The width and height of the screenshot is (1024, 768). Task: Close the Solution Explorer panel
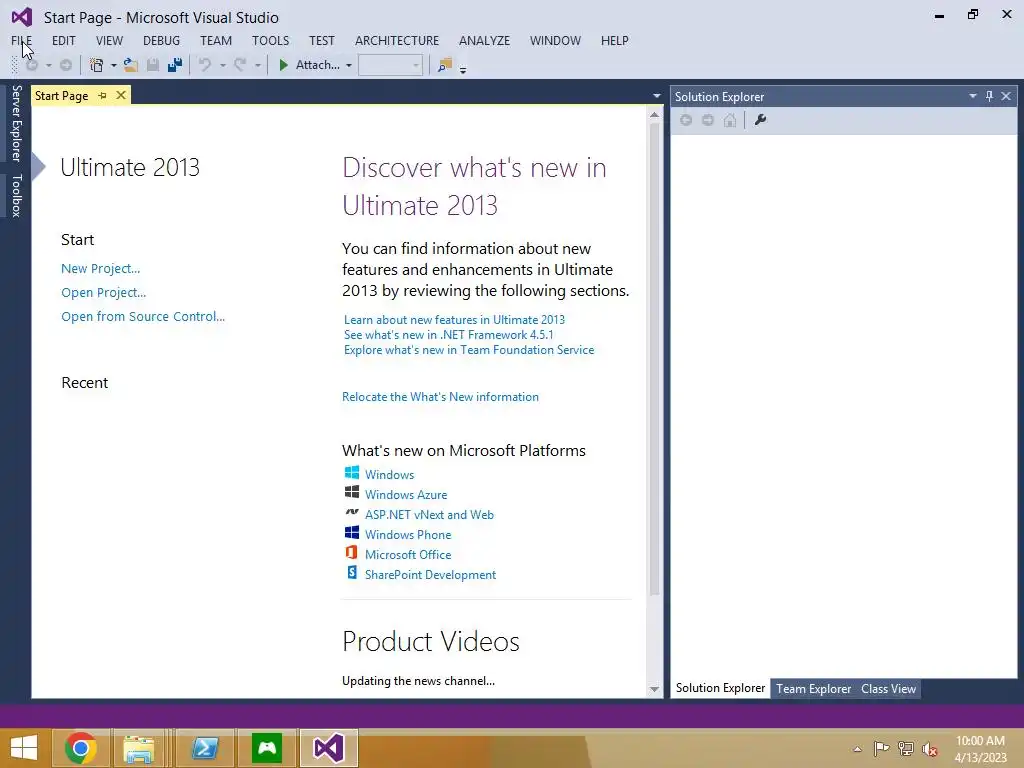1006,96
